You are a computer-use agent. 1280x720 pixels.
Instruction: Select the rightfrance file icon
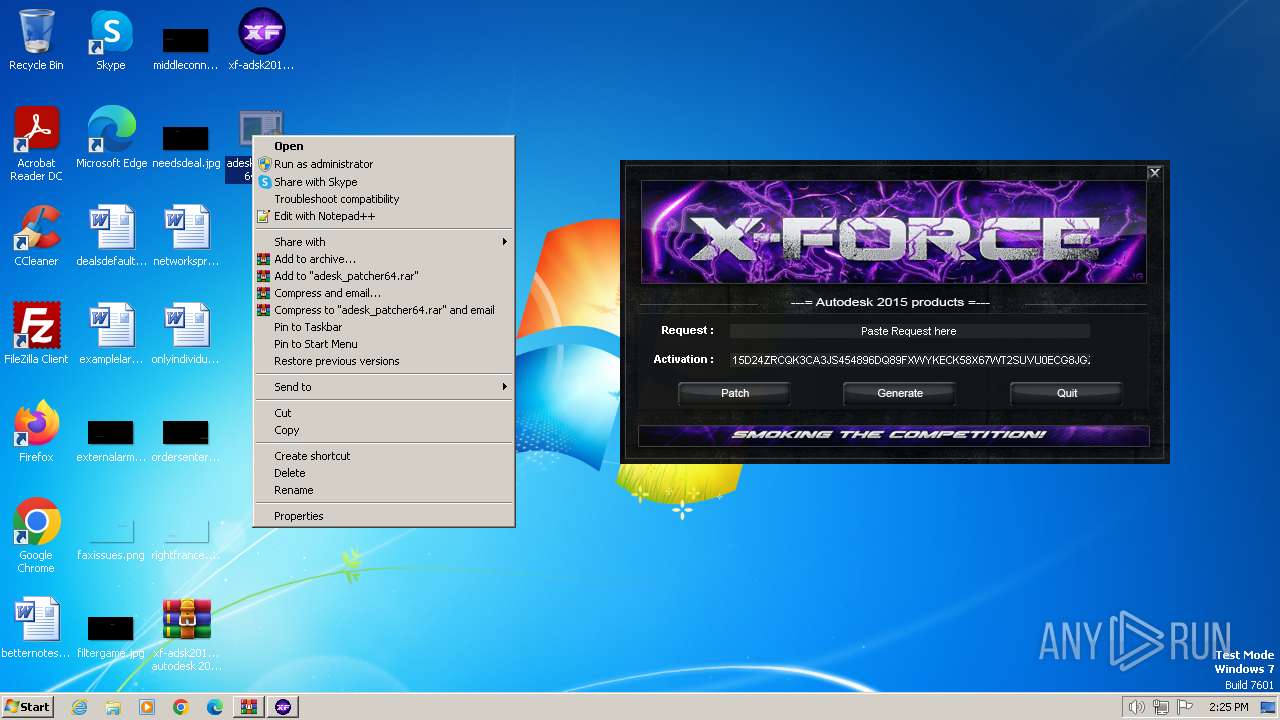186,540
